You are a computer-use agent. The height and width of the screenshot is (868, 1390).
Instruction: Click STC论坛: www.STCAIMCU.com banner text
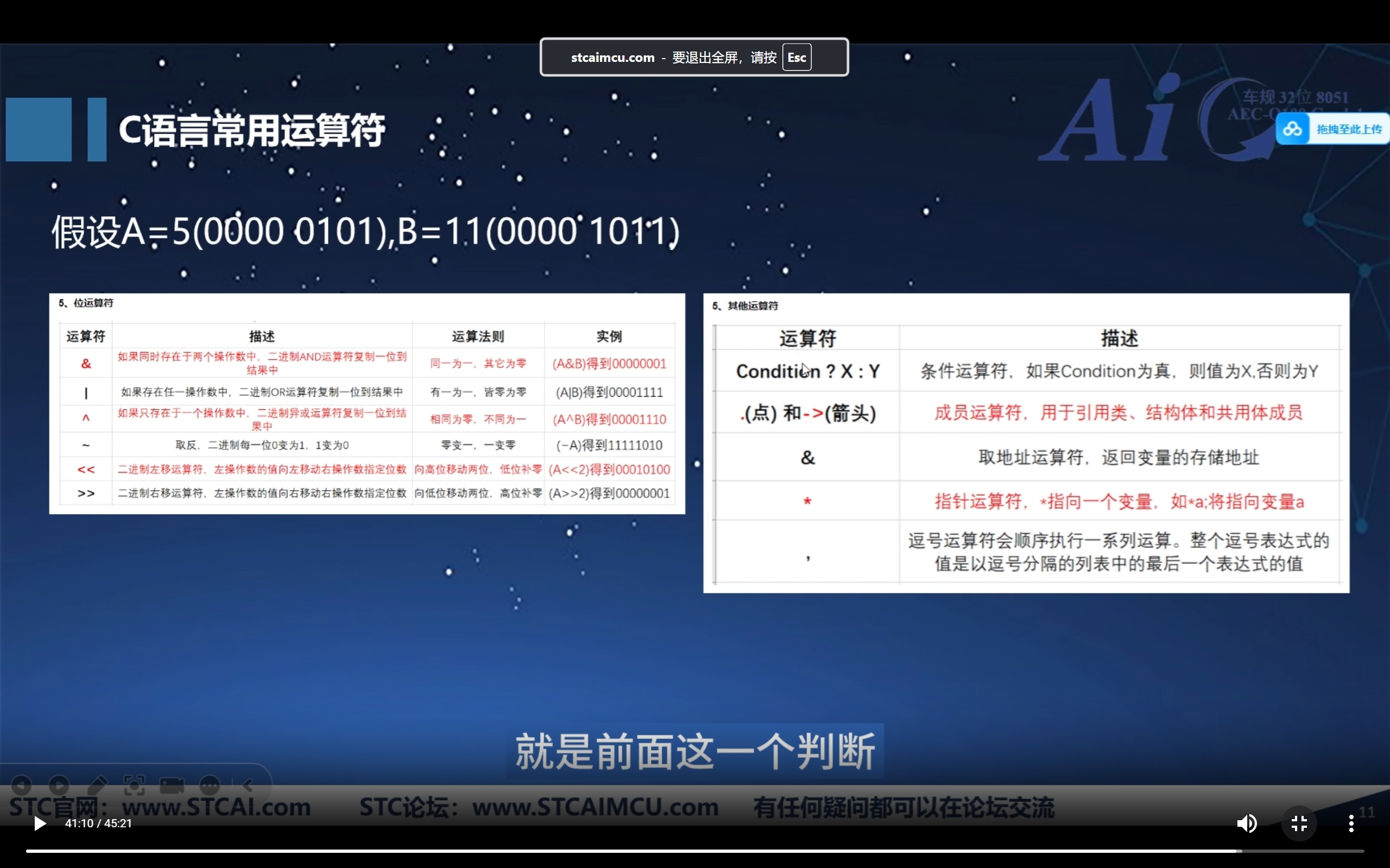(539, 807)
